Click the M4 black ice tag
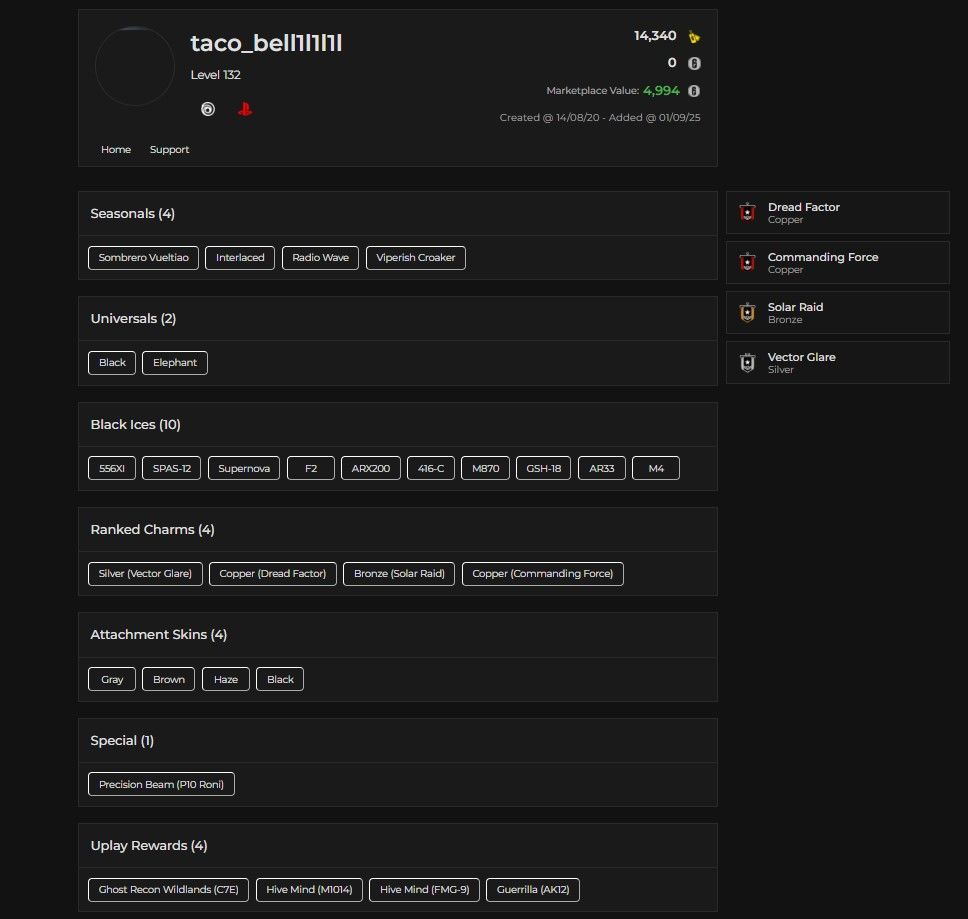 656,468
